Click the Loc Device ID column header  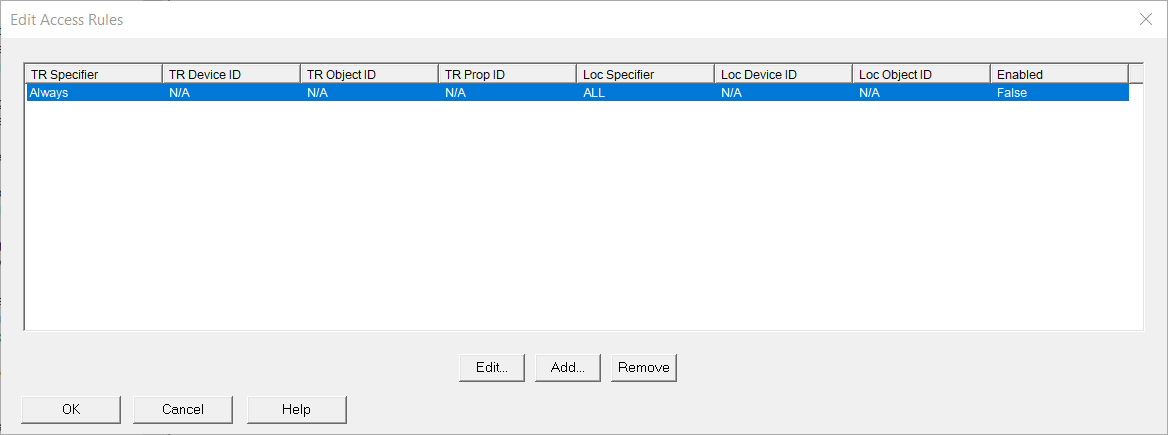click(783, 74)
